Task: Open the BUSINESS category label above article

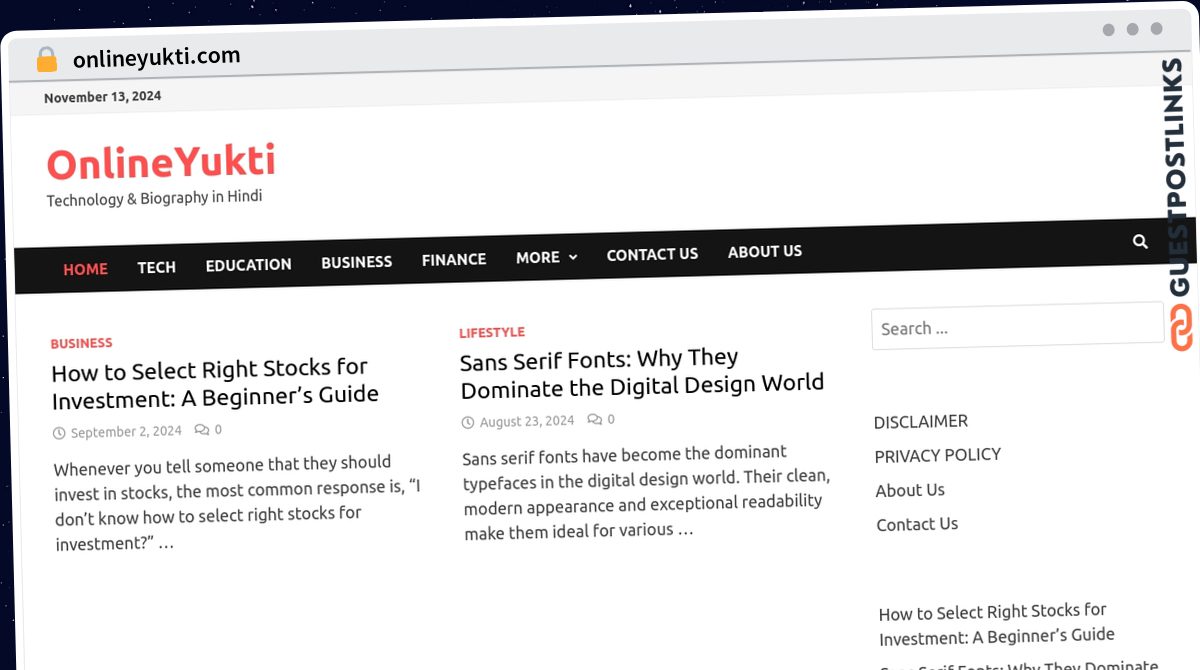Action: [x=82, y=343]
